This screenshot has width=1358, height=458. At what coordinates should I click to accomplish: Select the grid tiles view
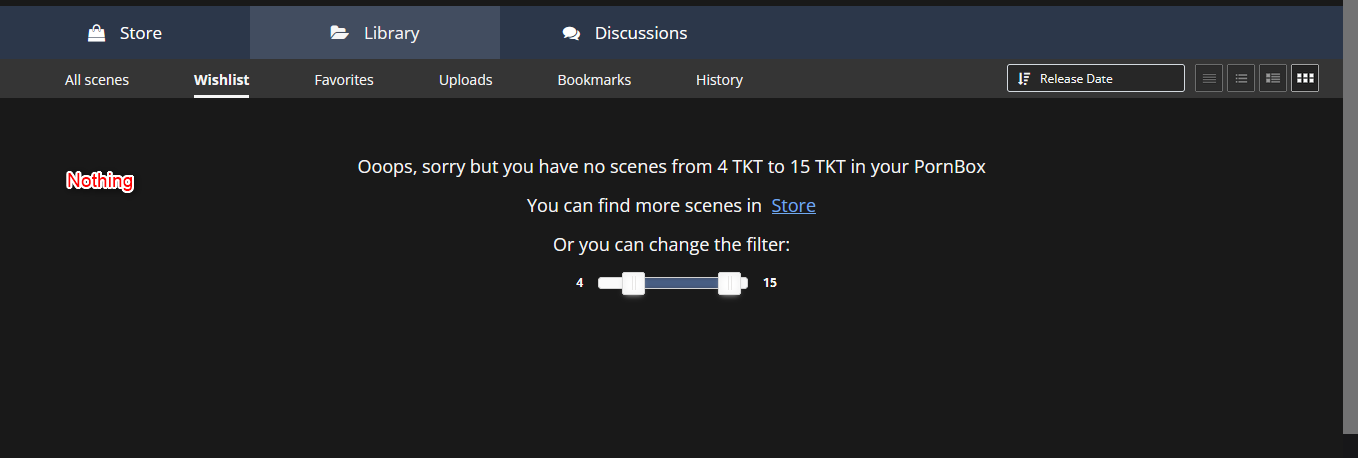tap(1305, 78)
